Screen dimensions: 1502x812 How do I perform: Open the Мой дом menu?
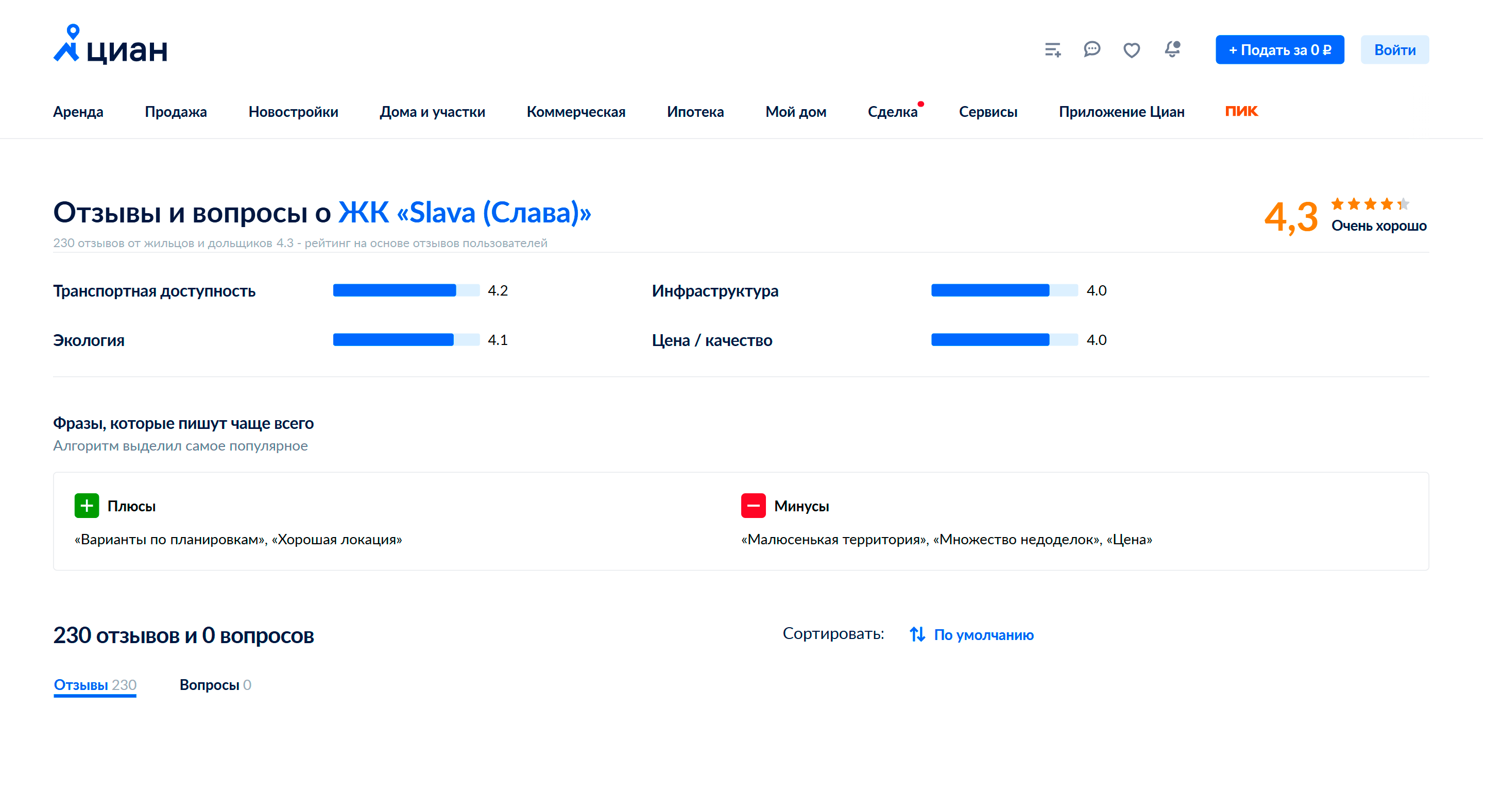795,111
